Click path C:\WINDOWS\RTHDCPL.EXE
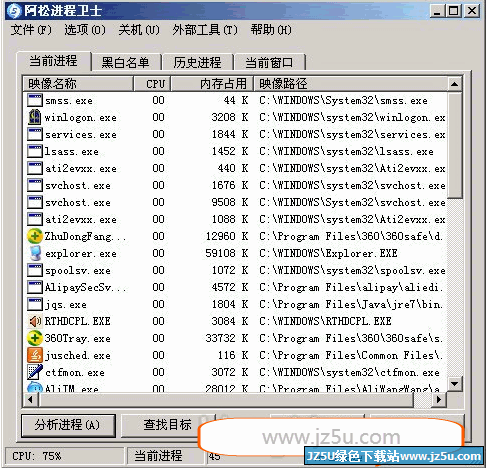This screenshot has width=487, height=468. click(x=325, y=321)
